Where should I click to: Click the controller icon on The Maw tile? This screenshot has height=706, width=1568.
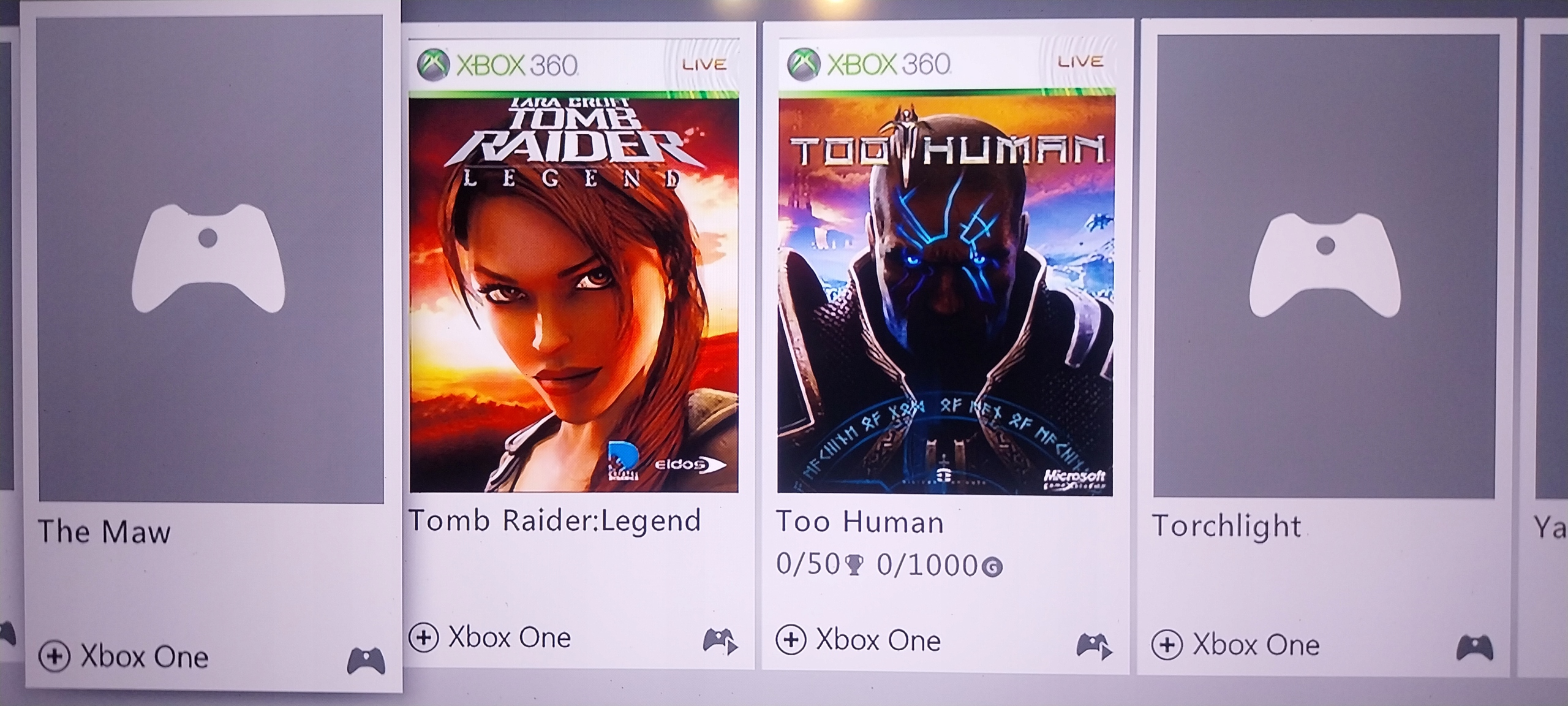366,661
